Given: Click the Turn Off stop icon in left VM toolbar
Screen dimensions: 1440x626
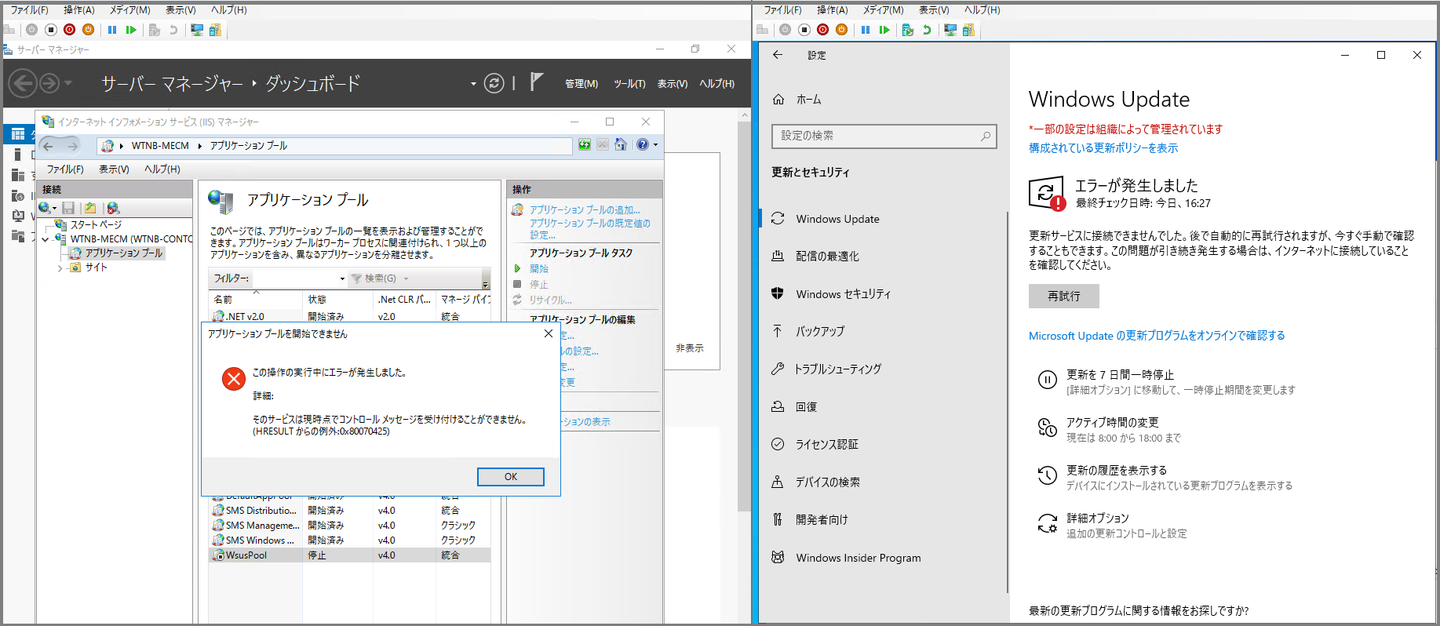Looking at the screenshot, I should (51, 30).
